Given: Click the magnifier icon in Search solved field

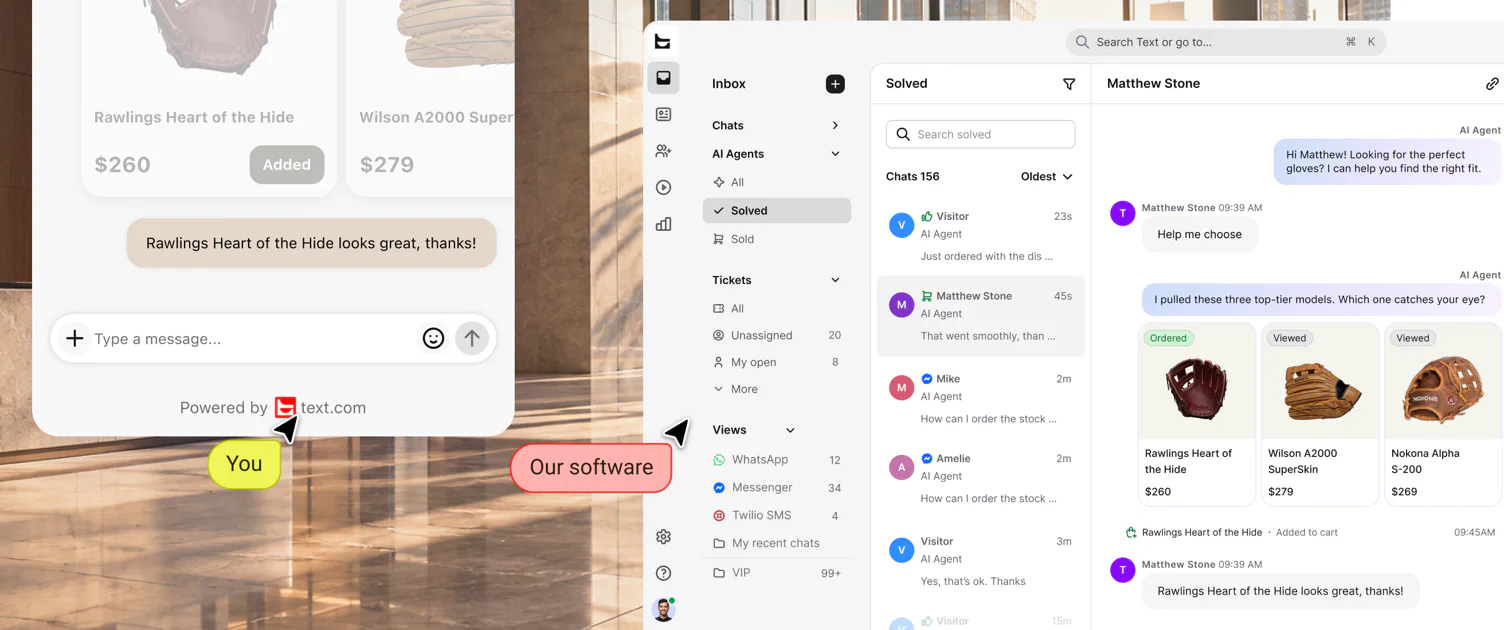Looking at the screenshot, I should [x=903, y=134].
